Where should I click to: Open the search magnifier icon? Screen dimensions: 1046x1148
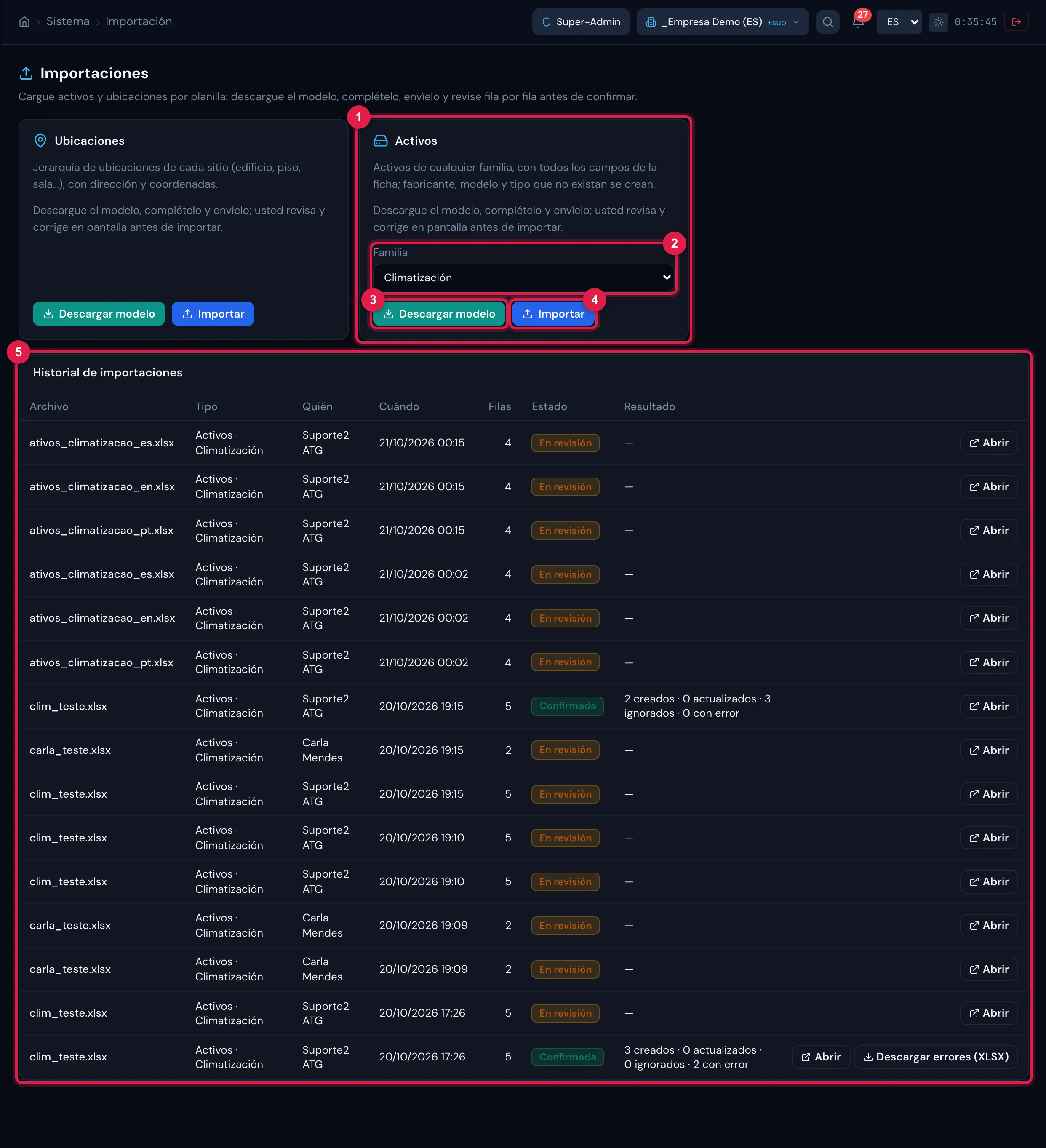827,22
